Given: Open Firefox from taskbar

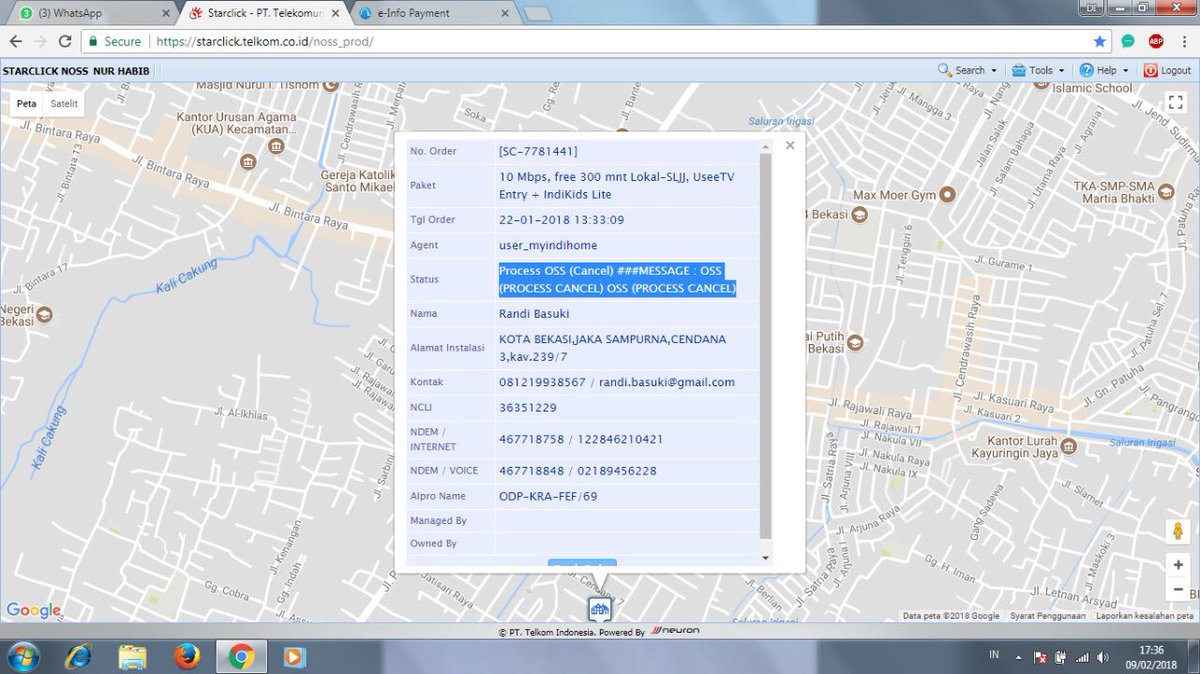Looking at the screenshot, I should pos(186,656).
